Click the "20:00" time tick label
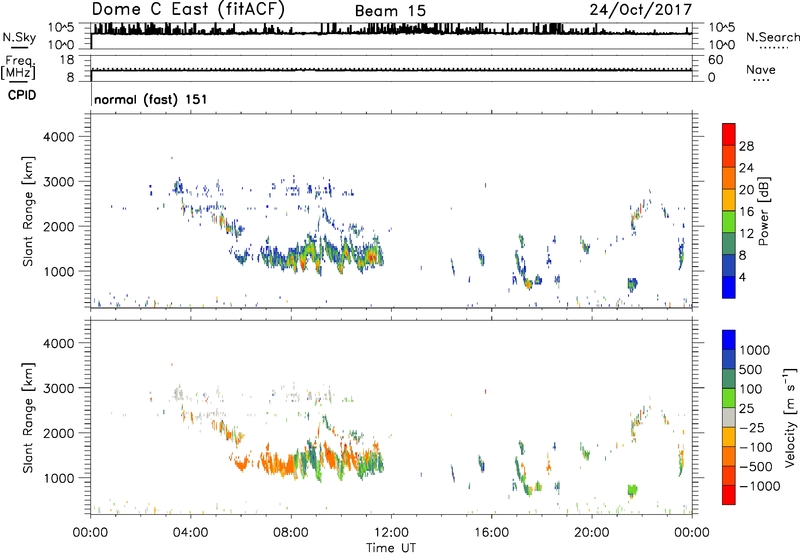This screenshot has width=800, height=554. coord(592,533)
